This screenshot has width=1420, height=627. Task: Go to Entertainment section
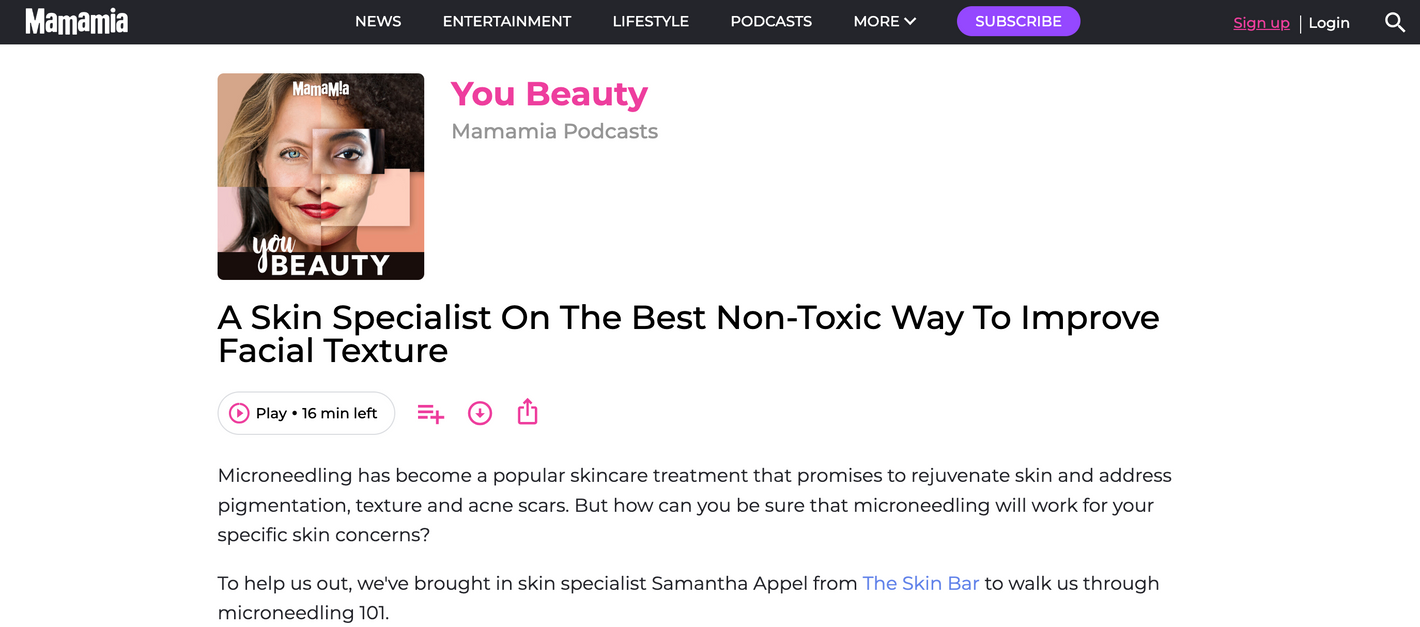(507, 21)
